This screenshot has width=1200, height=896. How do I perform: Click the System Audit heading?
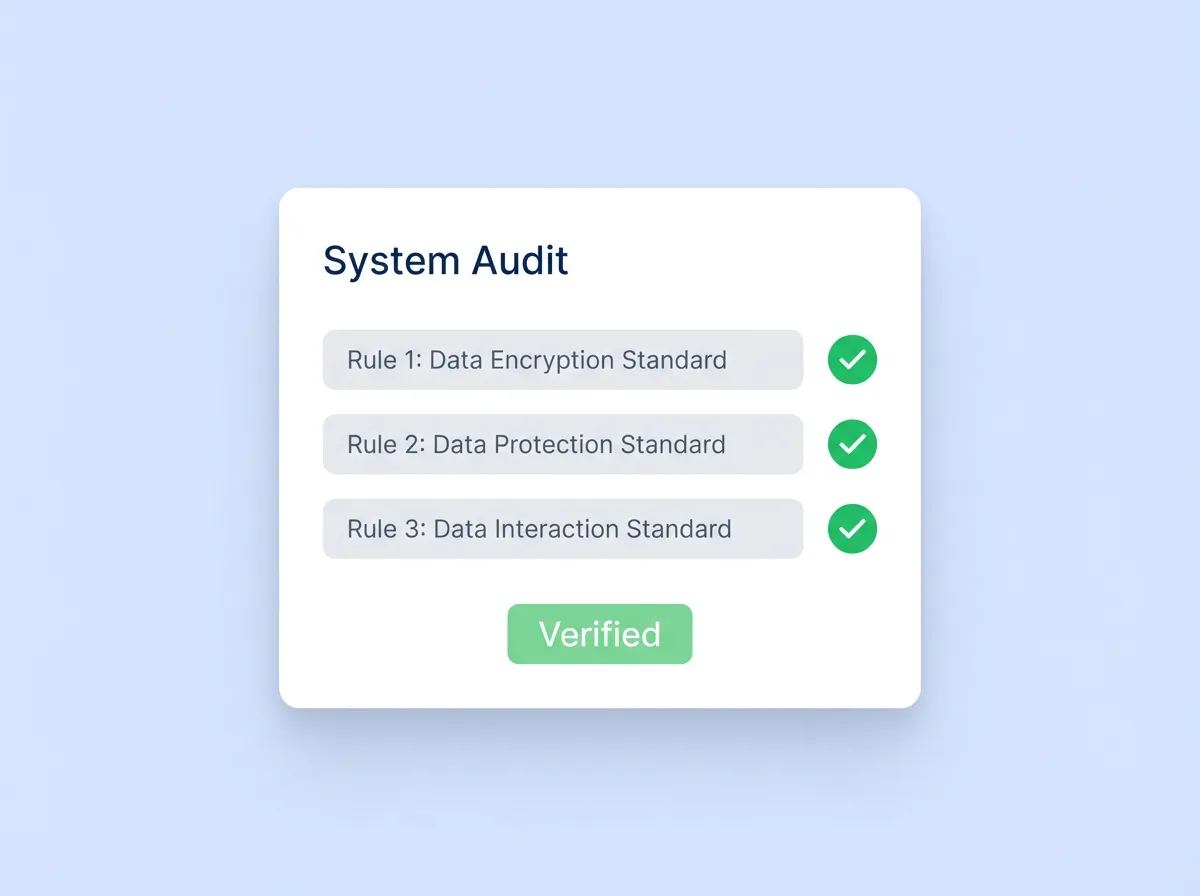pos(446,261)
